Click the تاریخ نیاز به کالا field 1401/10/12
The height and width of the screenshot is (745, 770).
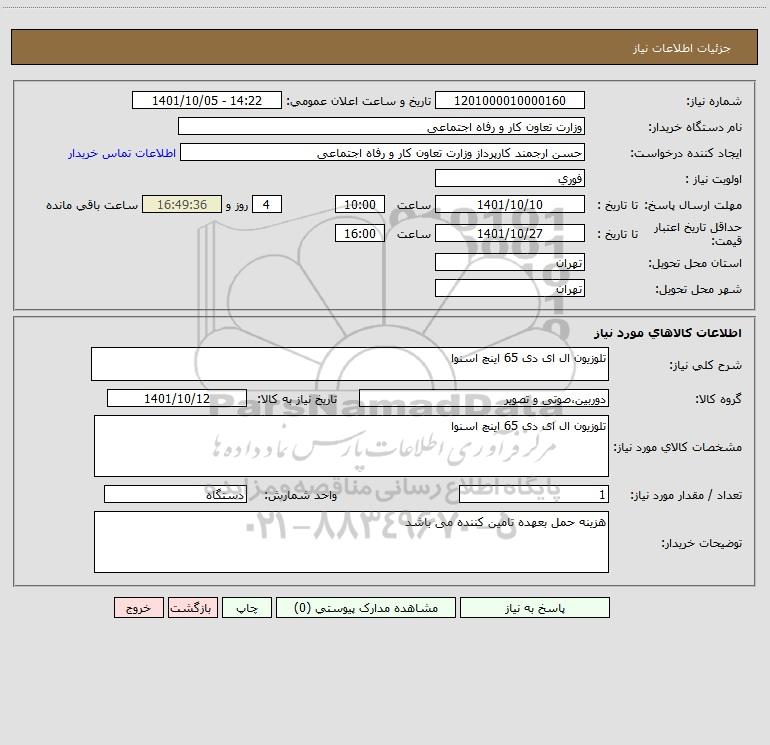point(177,398)
